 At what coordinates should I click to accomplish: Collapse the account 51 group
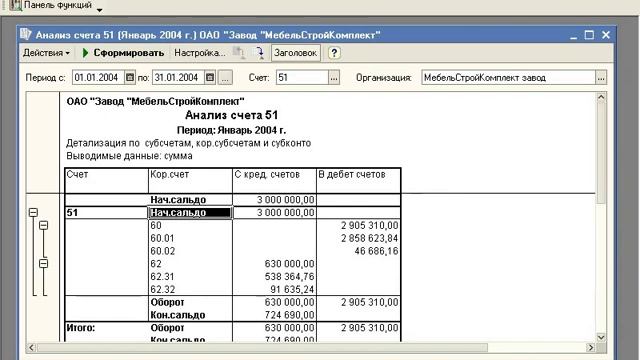(x=33, y=212)
